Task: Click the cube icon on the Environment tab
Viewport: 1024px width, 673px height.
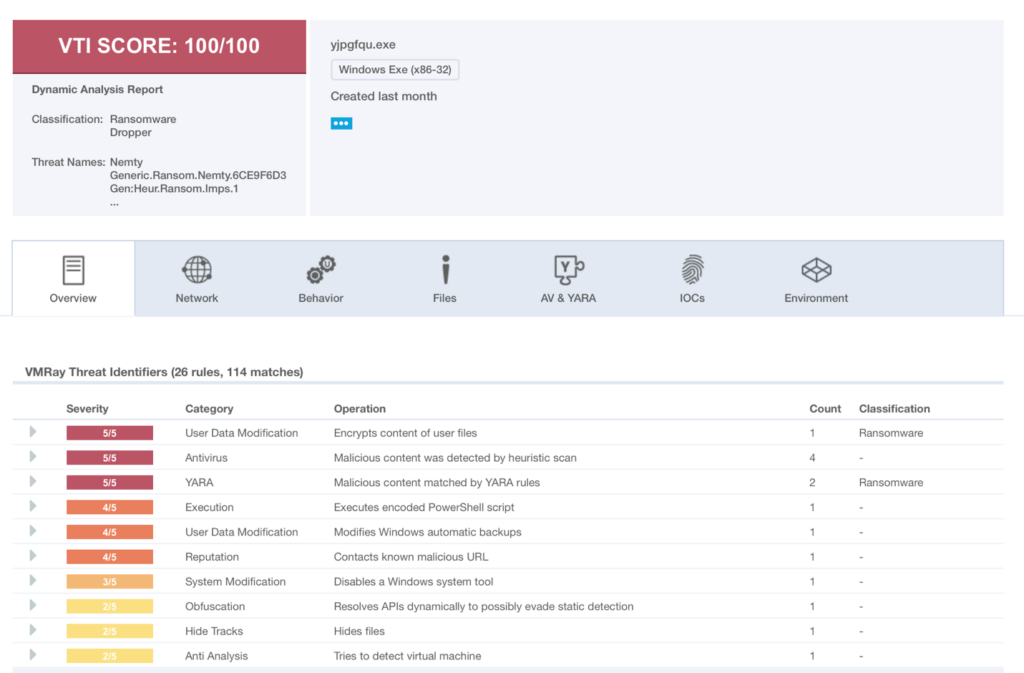Action: [x=816, y=269]
